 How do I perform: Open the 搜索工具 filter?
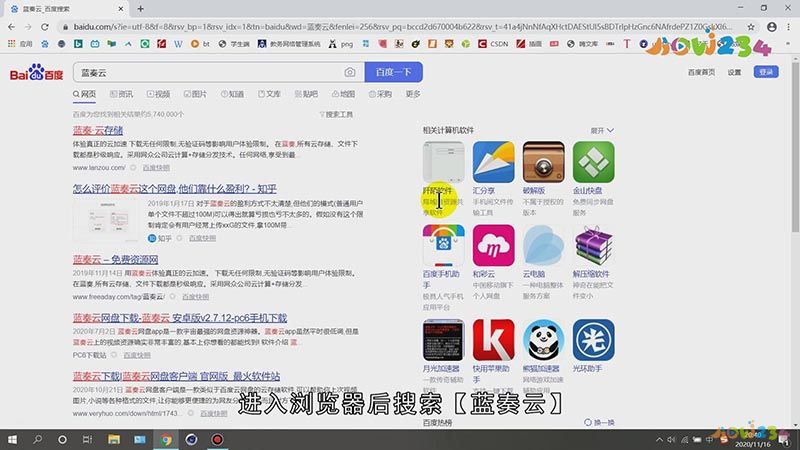336,114
